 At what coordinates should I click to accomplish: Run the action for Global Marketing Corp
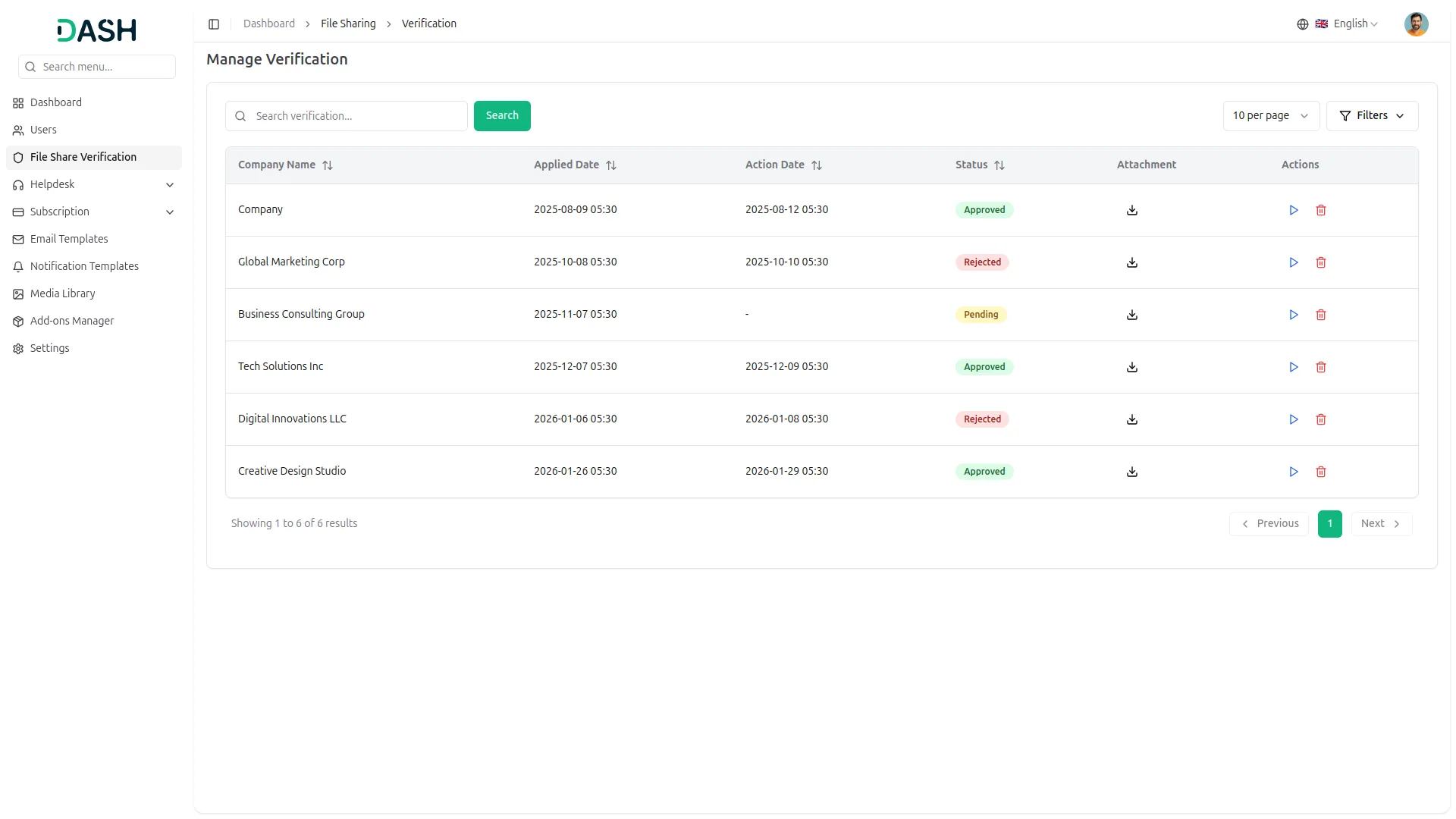pos(1294,262)
